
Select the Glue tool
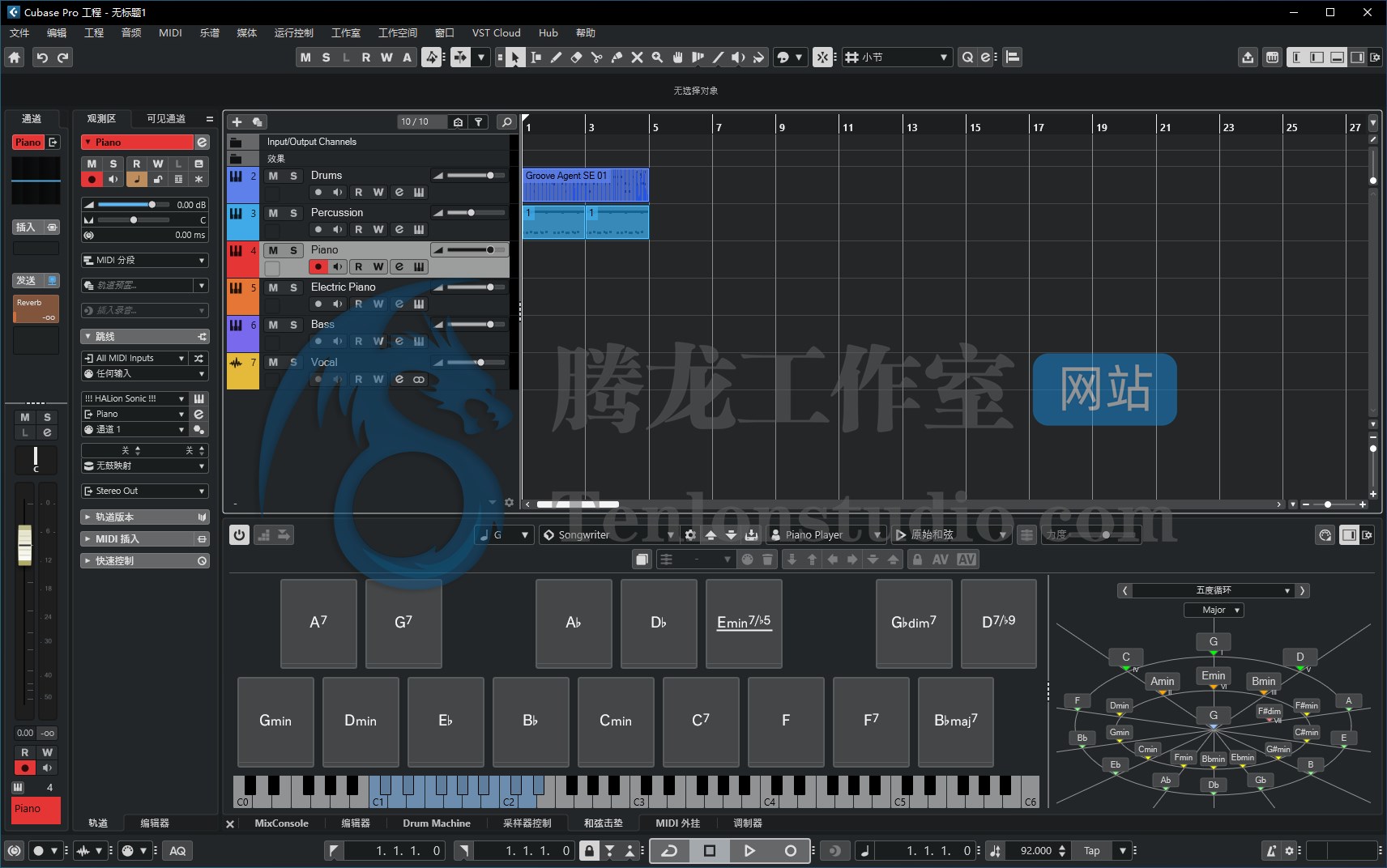617,57
